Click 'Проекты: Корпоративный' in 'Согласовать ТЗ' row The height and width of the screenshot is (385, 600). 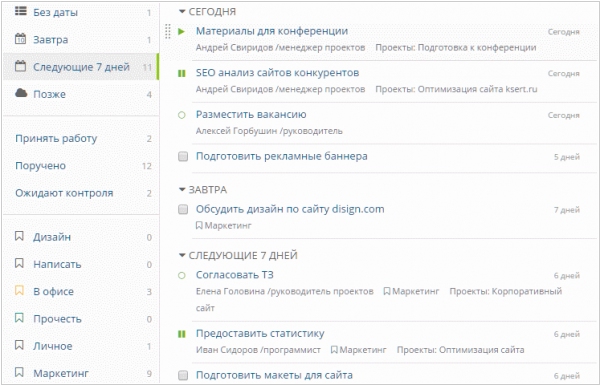coord(505,291)
